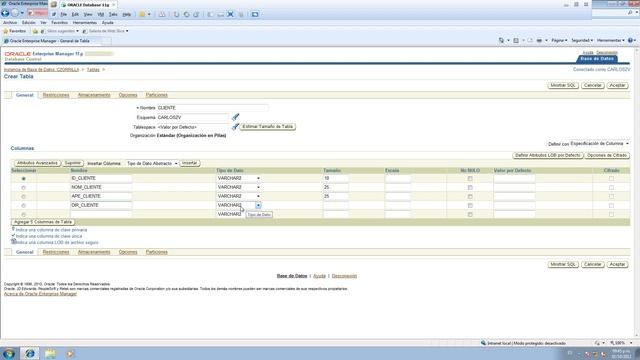Click the browser Forward arrow button
The width and height of the screenshot is (640, 360).
point(15,13)
